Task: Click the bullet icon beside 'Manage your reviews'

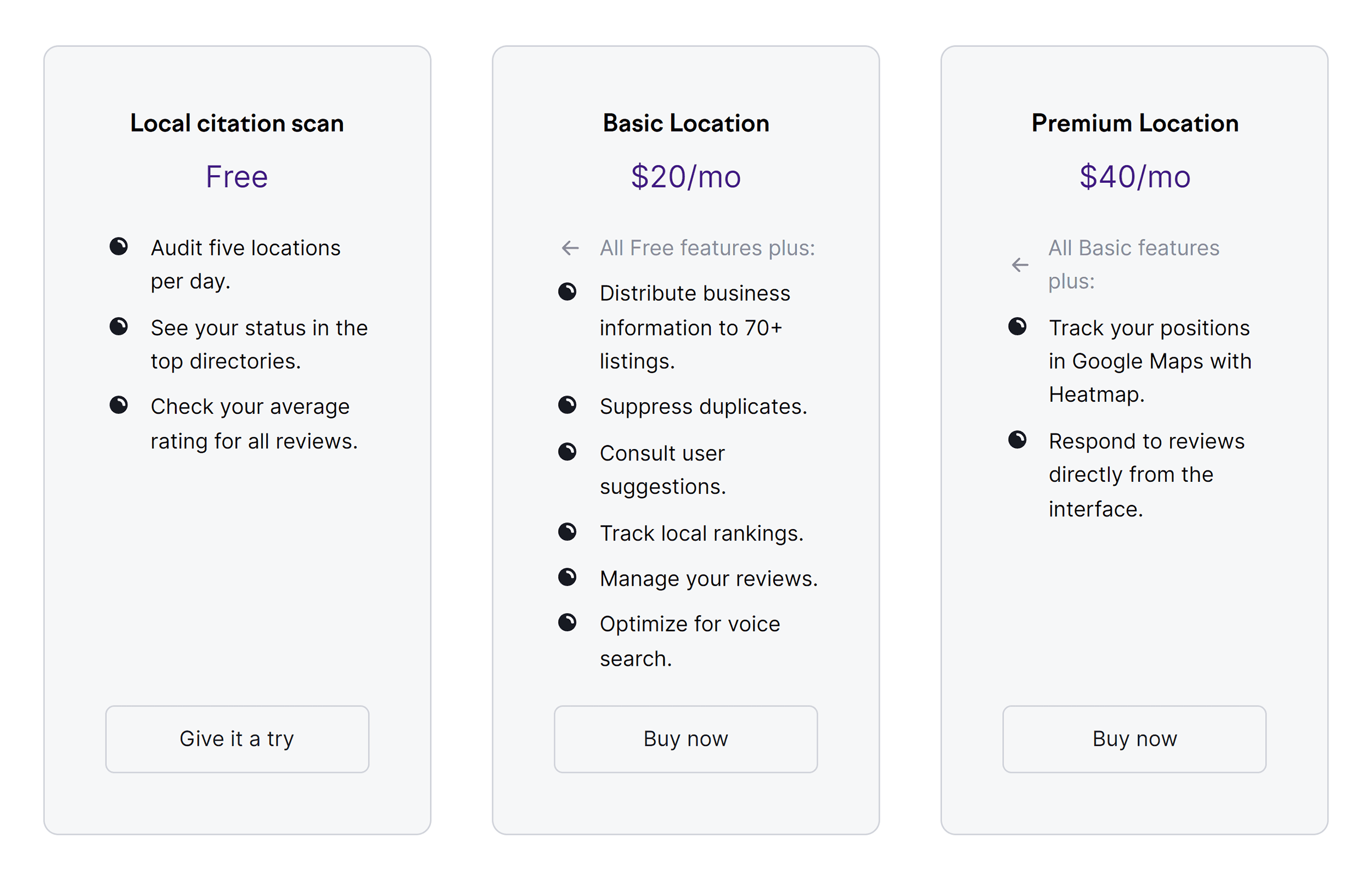Action: click(x=568, y=577)
